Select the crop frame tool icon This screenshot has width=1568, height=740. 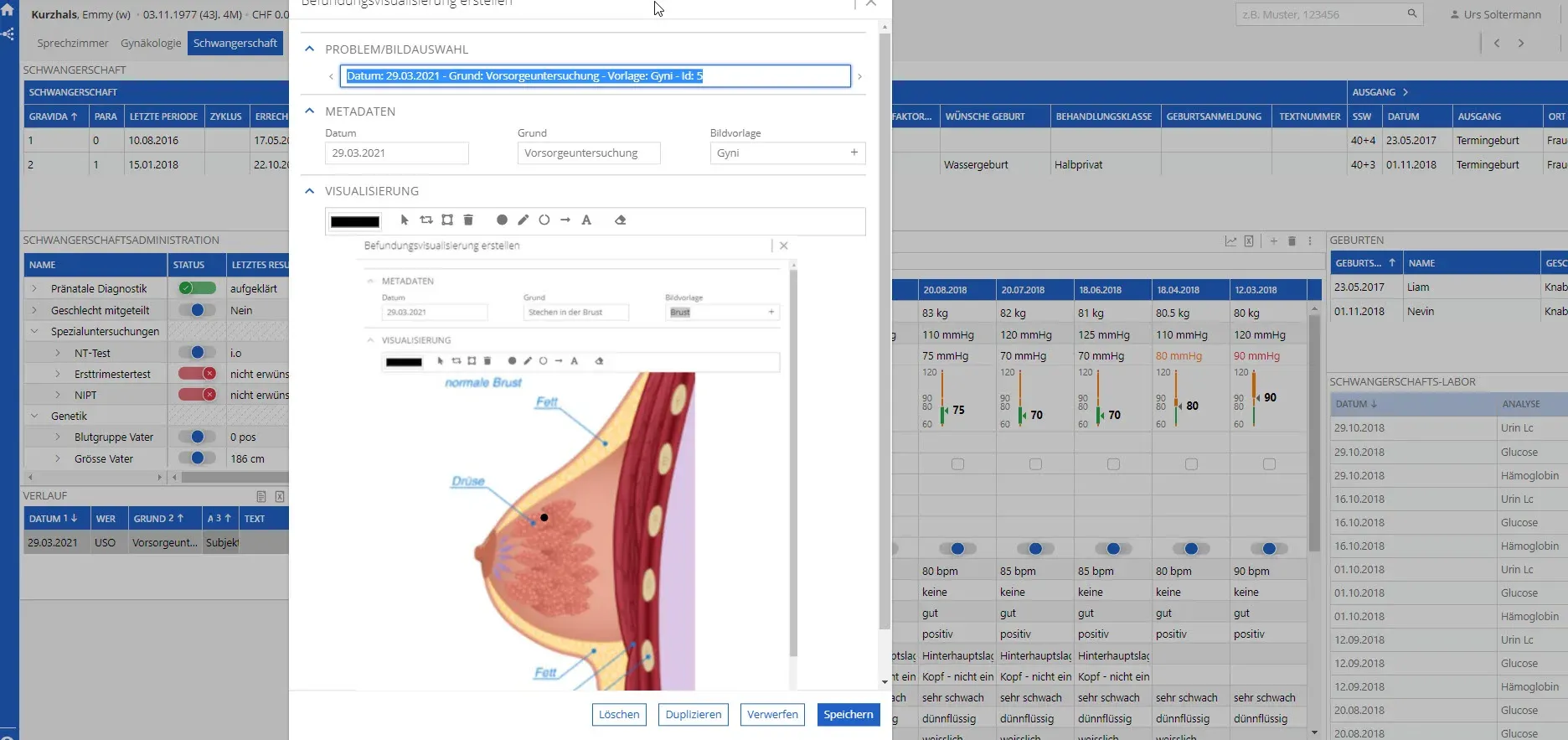pyautogui.click(x=447, y=220)
